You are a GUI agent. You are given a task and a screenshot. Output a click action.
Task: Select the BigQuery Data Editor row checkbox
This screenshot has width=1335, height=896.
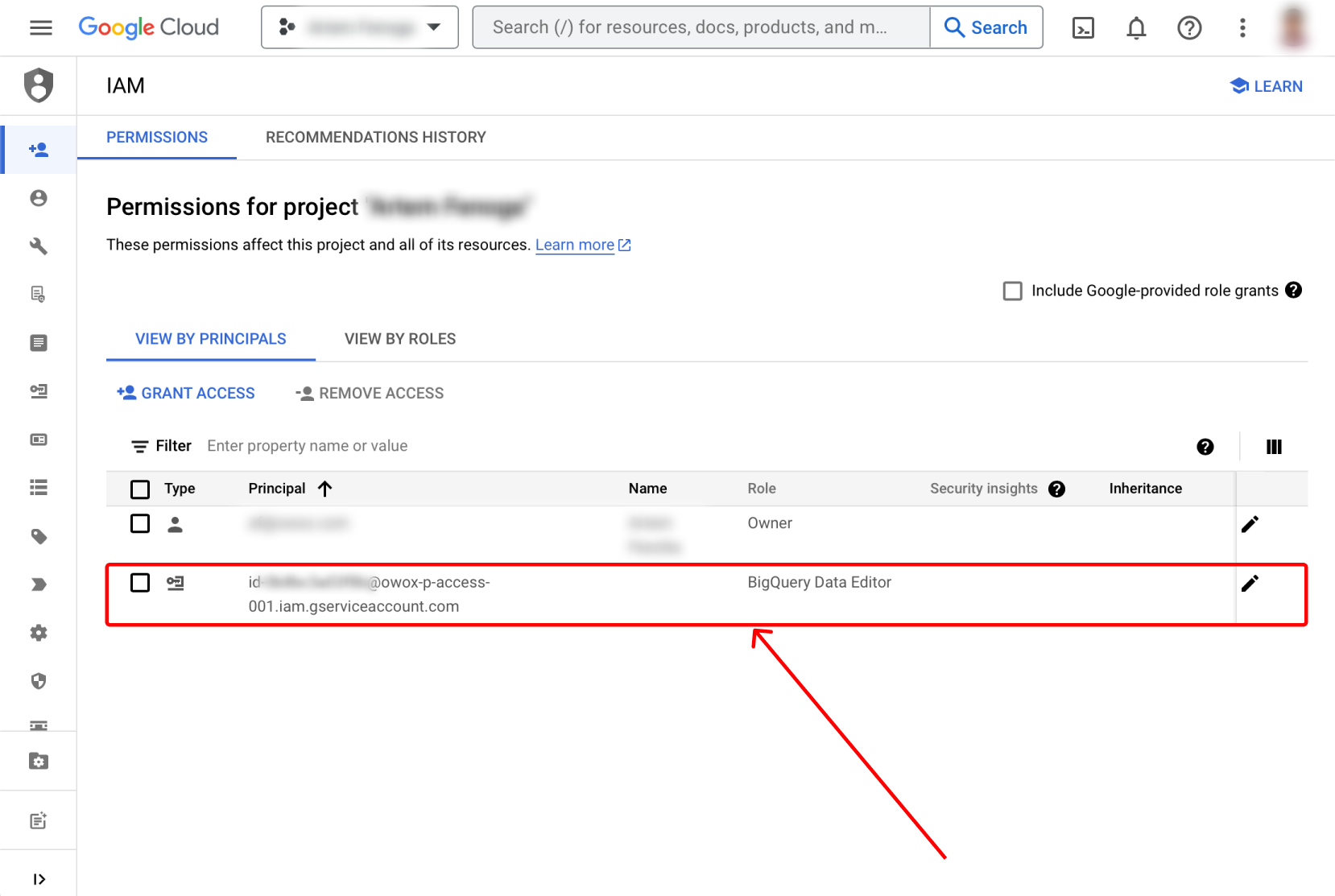tap(140, 583)
